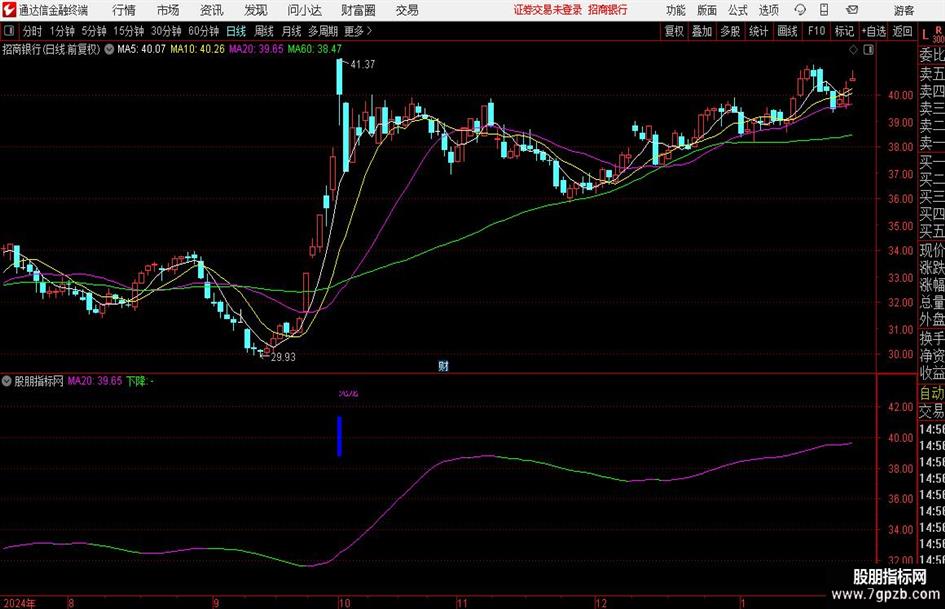Click the 财 financial marker on chart
This screenshot has height=609, width=945.
point(444,366)
